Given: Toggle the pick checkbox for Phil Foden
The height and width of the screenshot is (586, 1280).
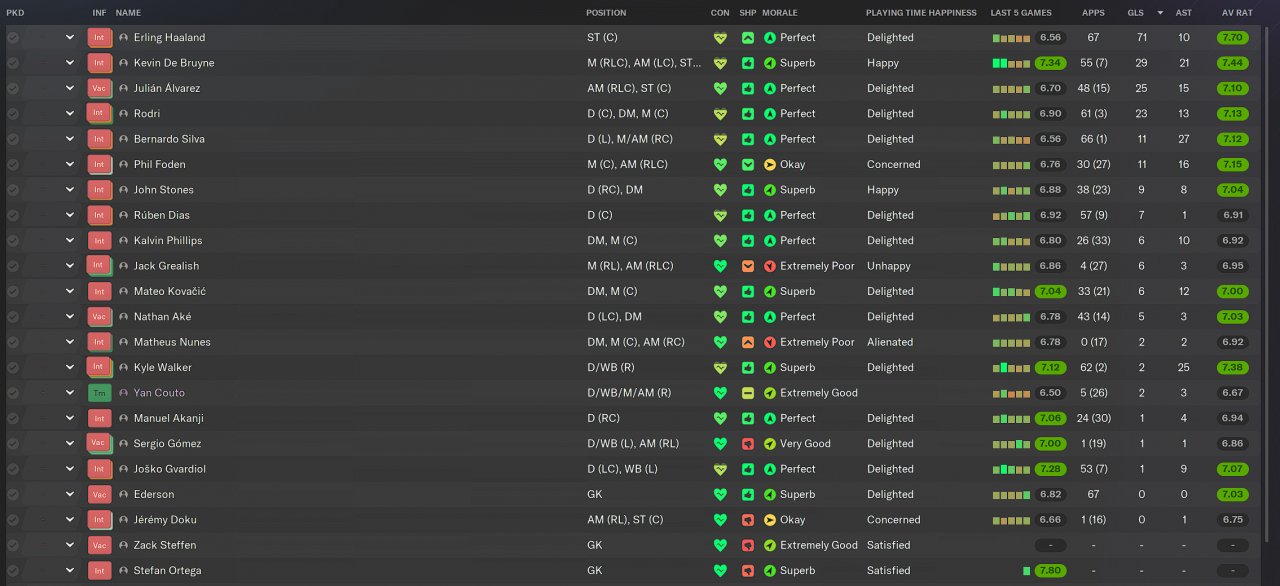Looking at the screenshot, I should (13, 165).
